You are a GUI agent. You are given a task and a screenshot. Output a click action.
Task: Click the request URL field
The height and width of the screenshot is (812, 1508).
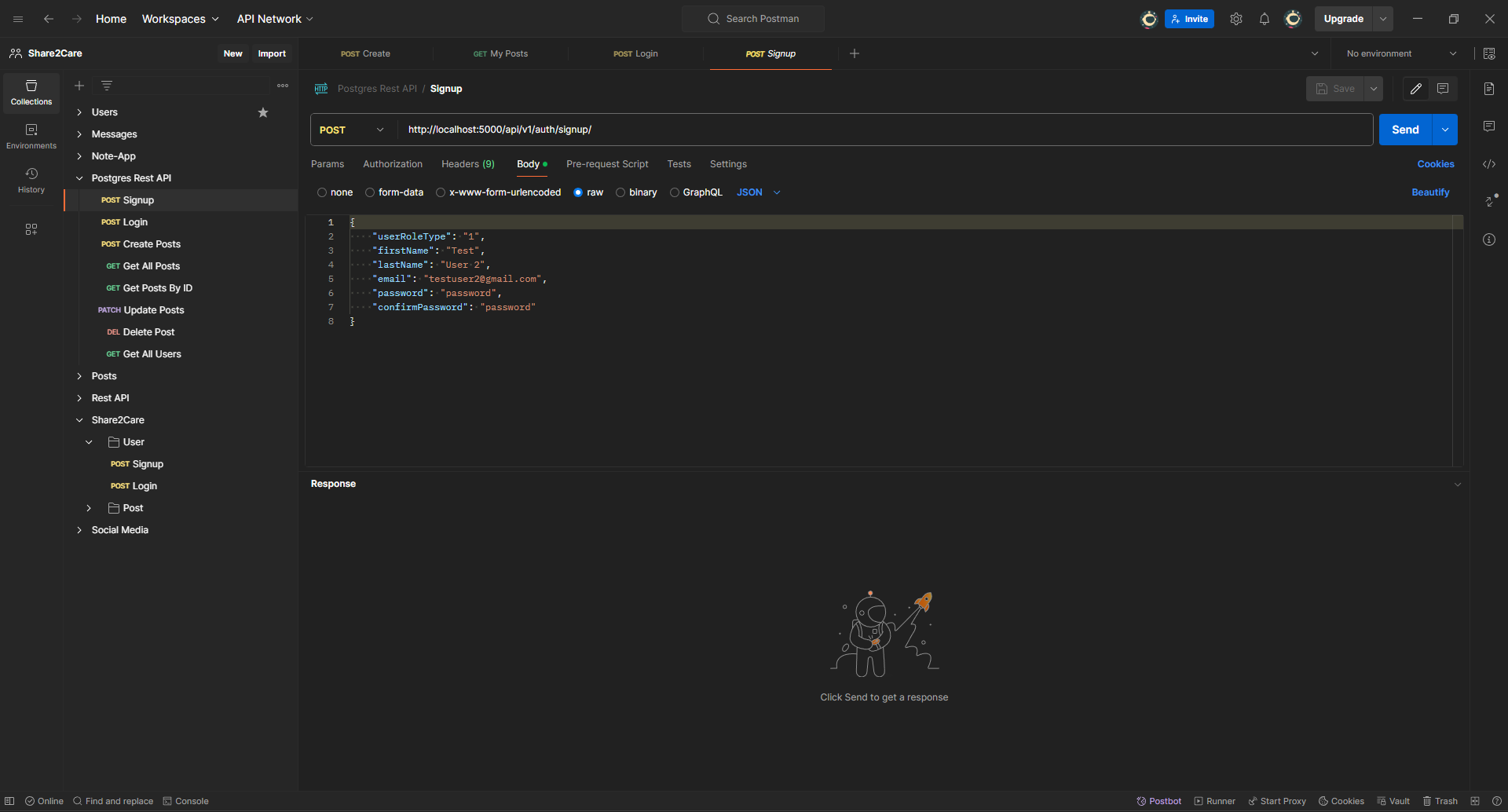[x=884, y=130]
